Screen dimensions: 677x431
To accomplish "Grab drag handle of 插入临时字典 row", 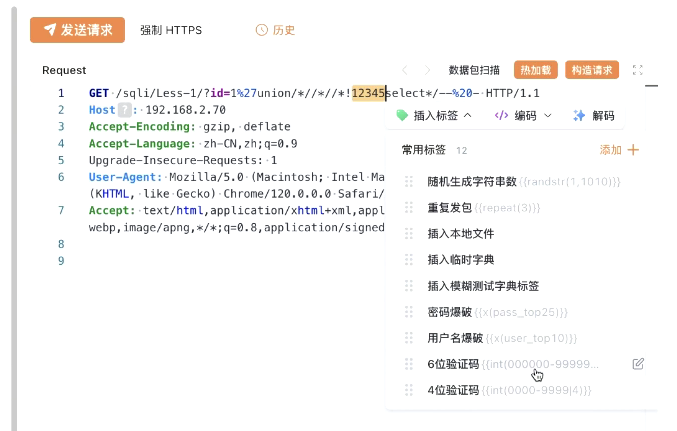I will pyautogui.click(x=409, y=260).
